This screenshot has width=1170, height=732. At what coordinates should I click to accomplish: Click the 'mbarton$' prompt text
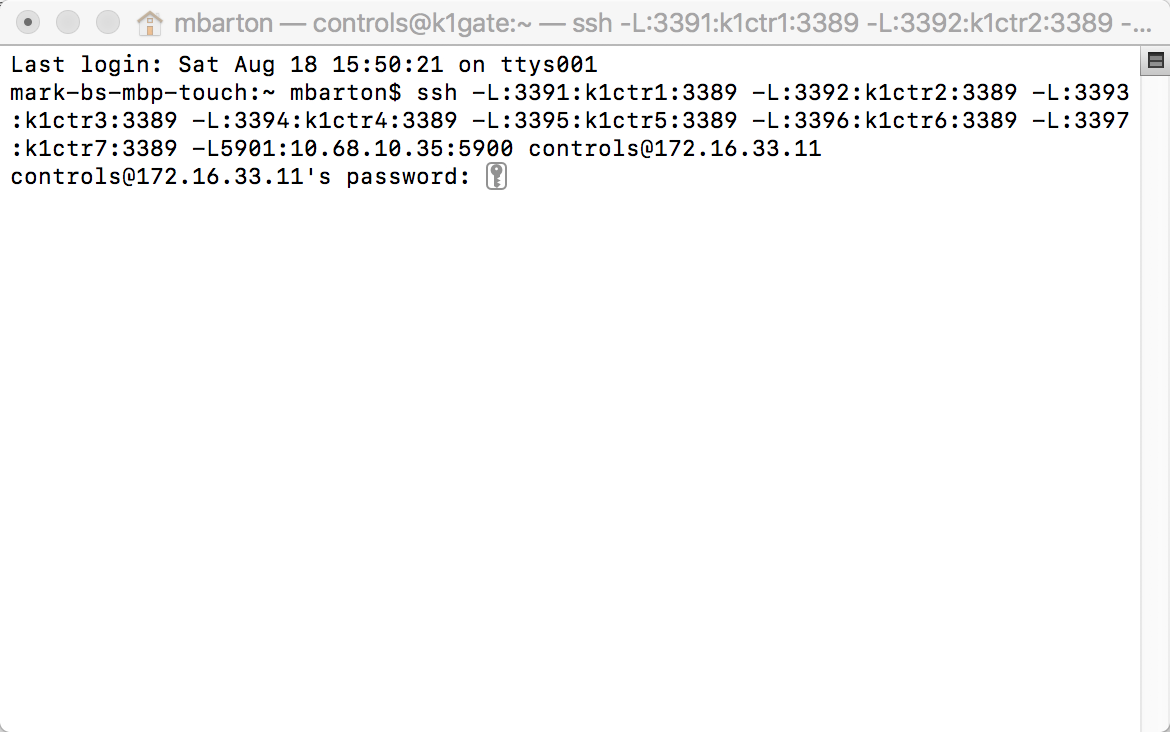(x=345, y=94)
